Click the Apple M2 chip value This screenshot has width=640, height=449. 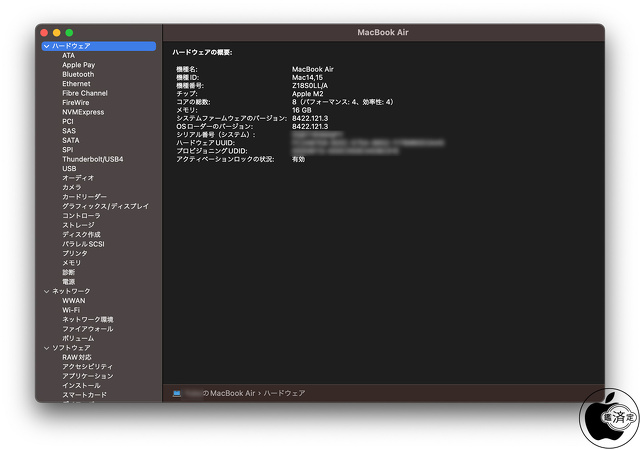click(x=307, y=94)
